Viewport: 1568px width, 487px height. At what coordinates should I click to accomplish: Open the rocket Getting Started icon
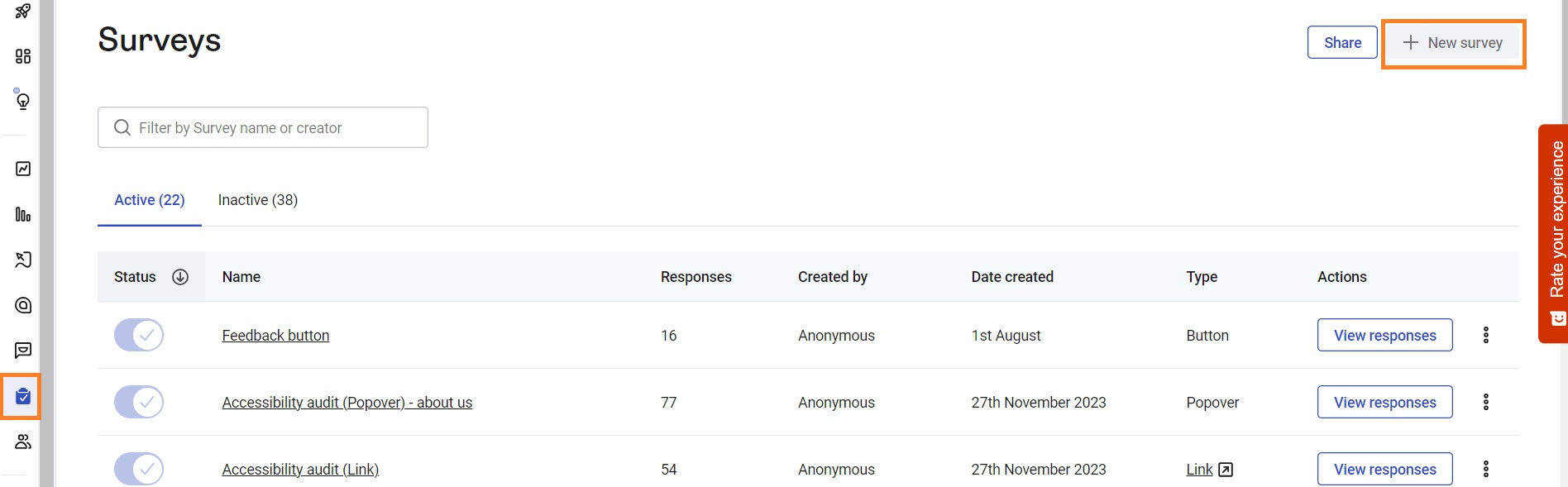click(x=22, y=12)
